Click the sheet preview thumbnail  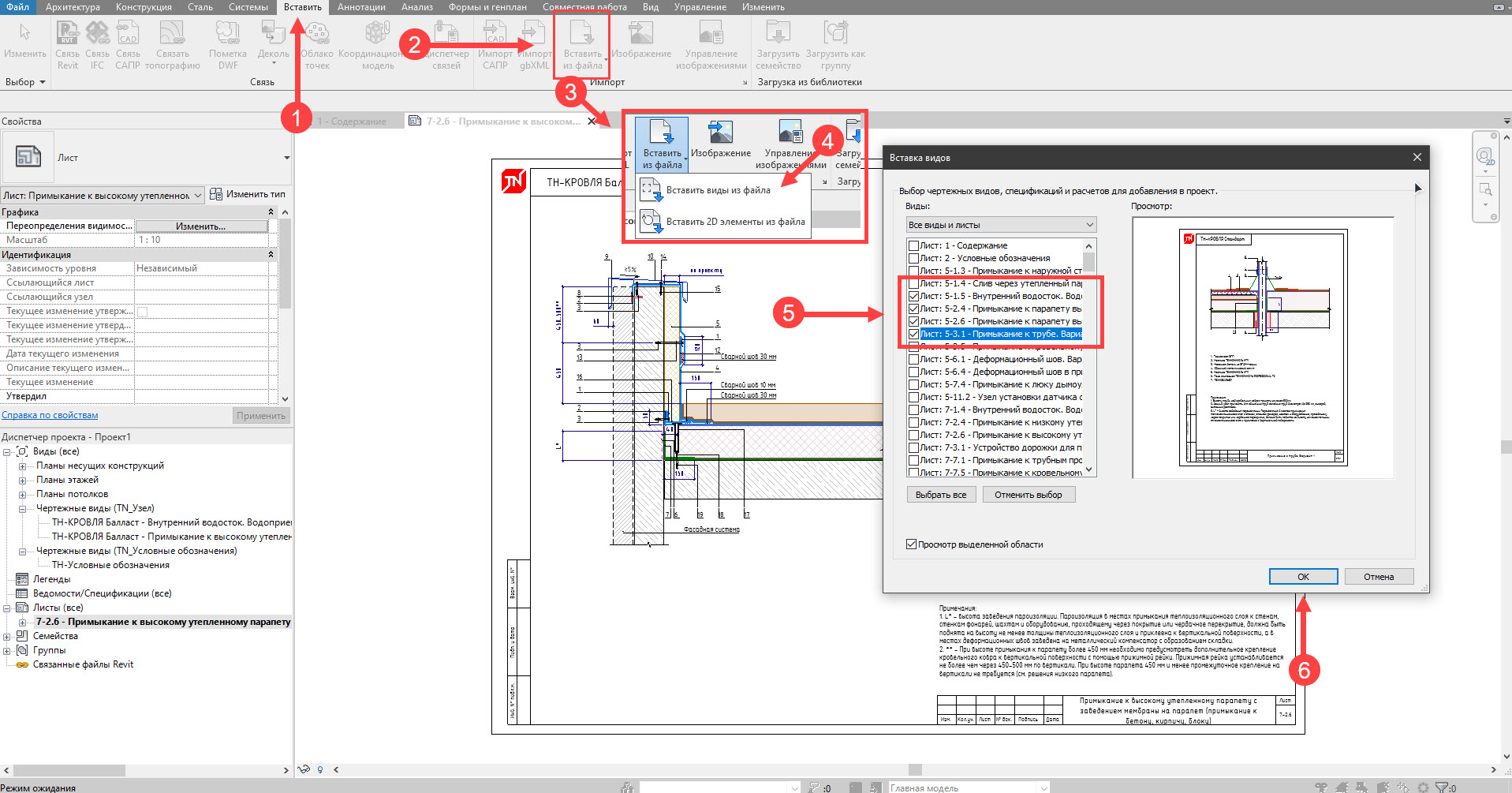pyautogui.click(x=1263, y=347)
